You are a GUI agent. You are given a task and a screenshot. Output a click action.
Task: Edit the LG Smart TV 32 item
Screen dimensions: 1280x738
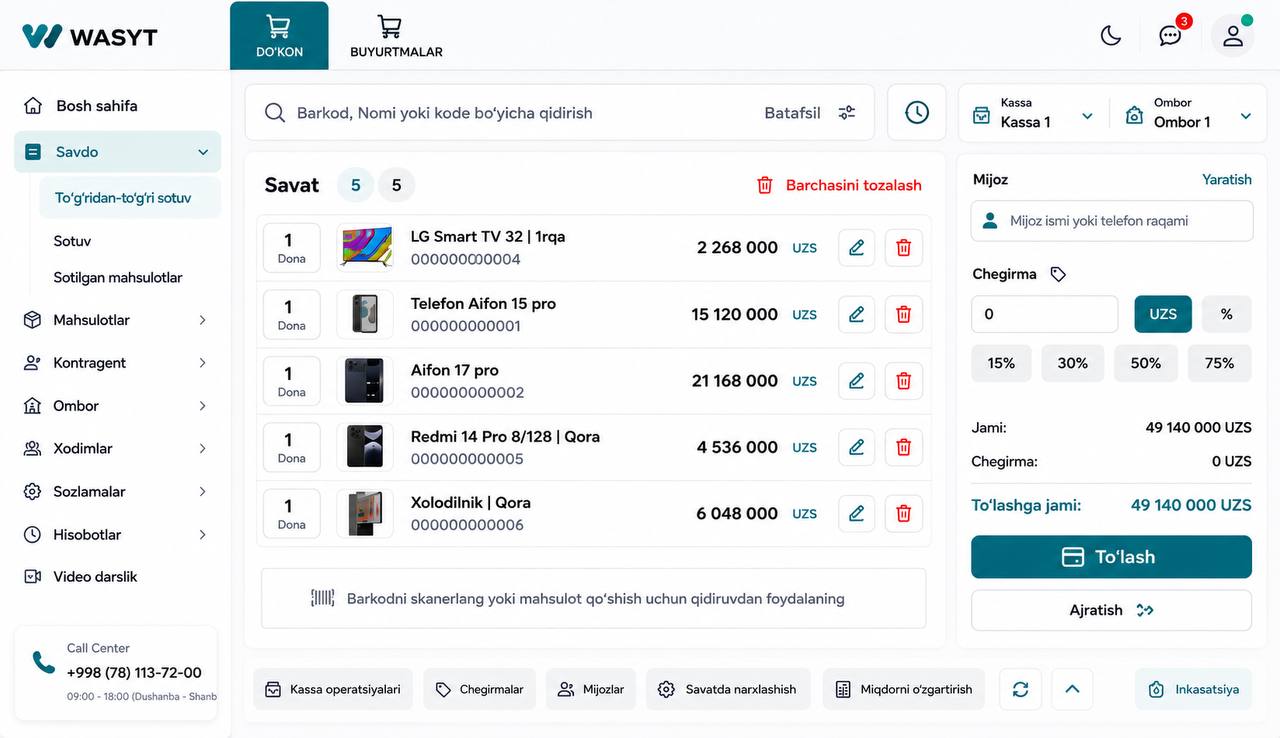856,248
